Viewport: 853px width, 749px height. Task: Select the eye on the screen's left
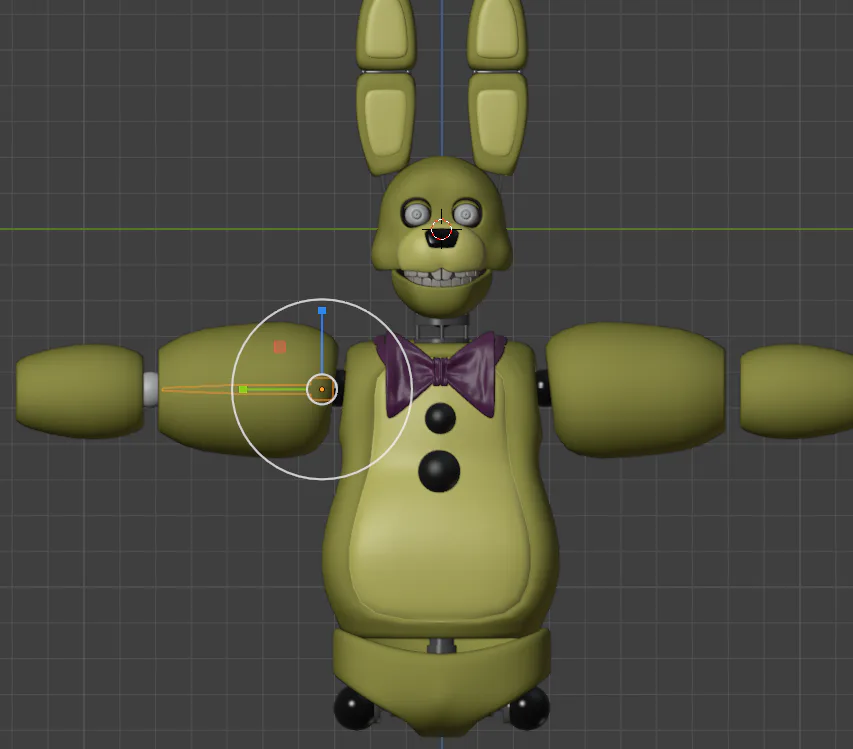[417, 214]
